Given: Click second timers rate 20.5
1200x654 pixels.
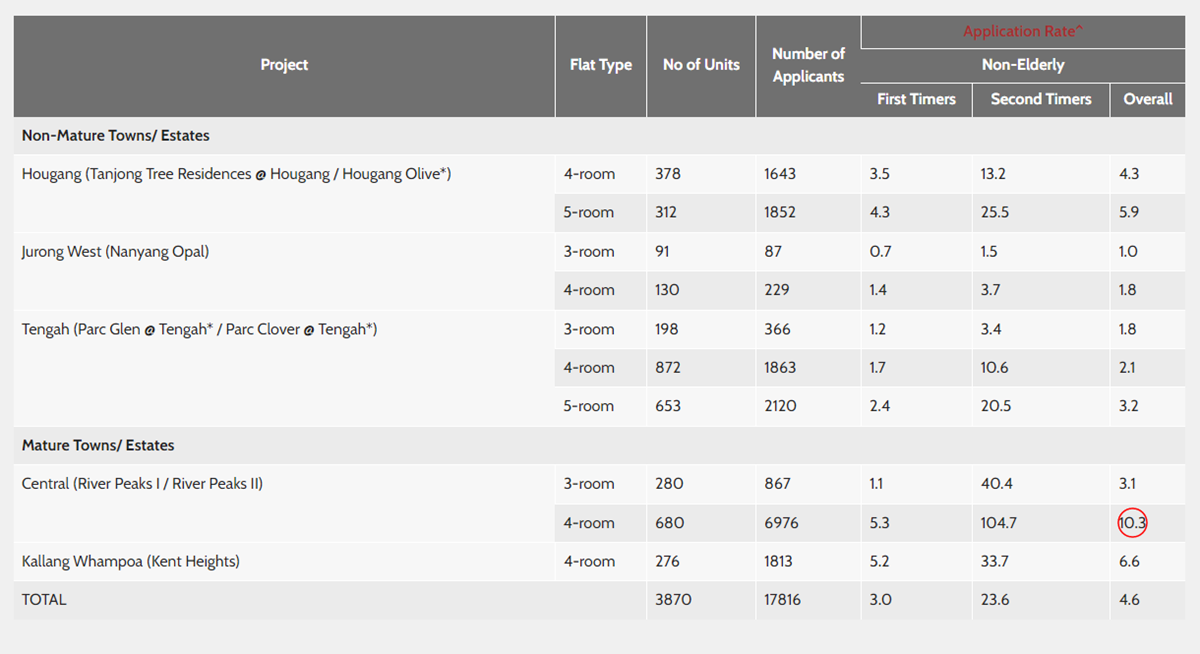Looking at the screenshot, I should pyautogui.click(x=995, y=407).
